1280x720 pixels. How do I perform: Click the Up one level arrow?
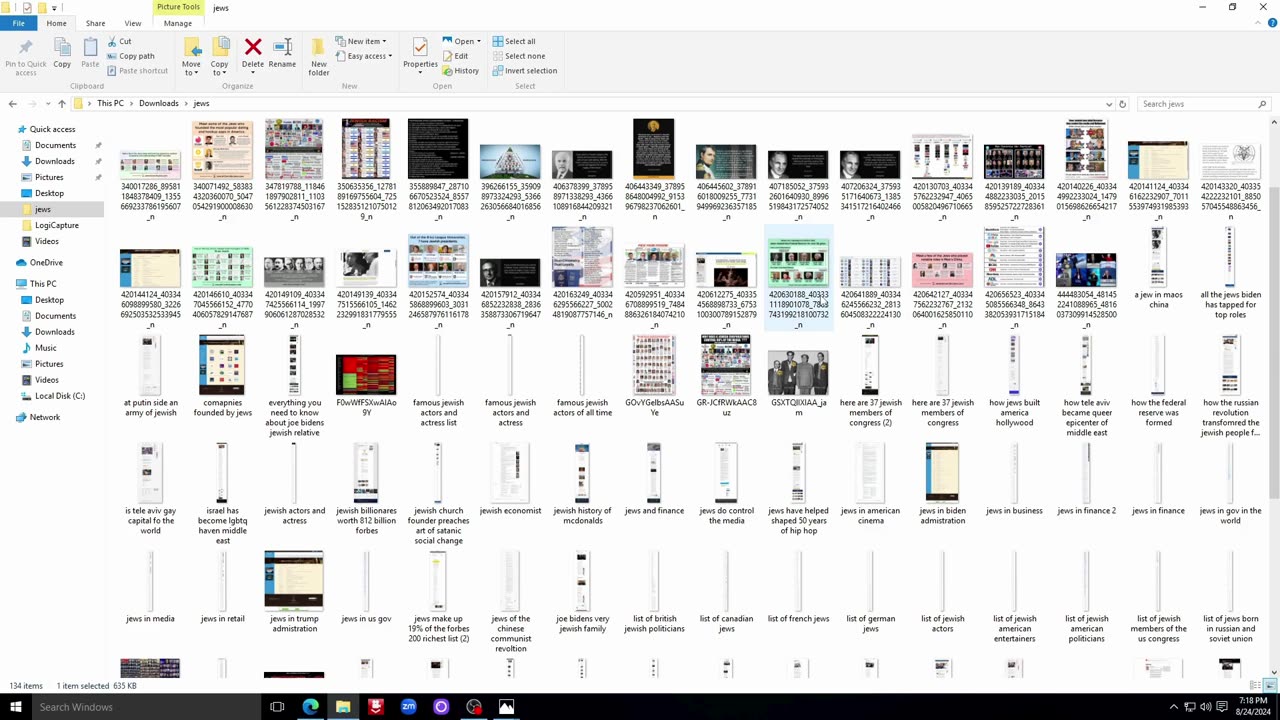61,104
